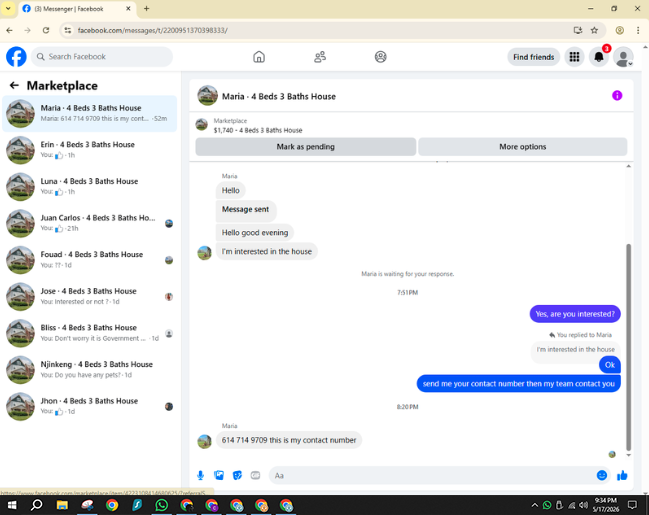The height and width of the screenshot is (515, 649).
Task: Click Maria's avatar beside contact number message
Action: 204,441
